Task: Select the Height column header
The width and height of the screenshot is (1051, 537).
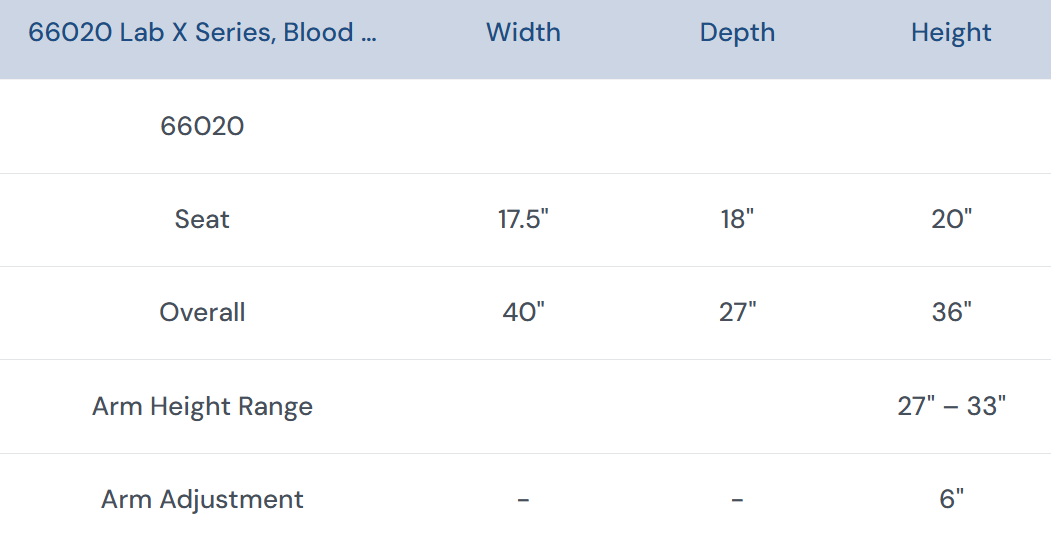Action: tap(951, 32)
